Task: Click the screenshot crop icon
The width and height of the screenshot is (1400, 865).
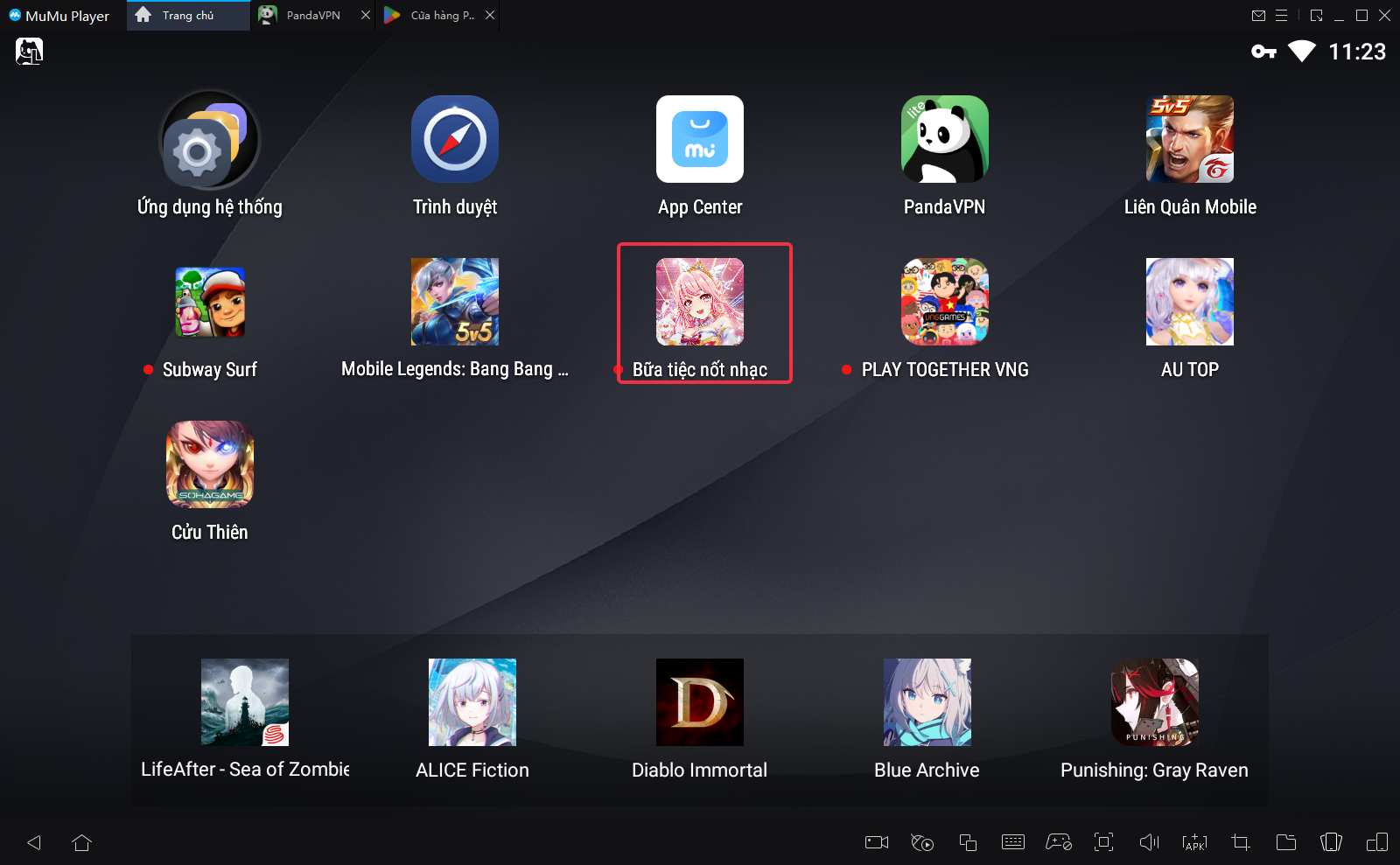Action: point(1240,842)
